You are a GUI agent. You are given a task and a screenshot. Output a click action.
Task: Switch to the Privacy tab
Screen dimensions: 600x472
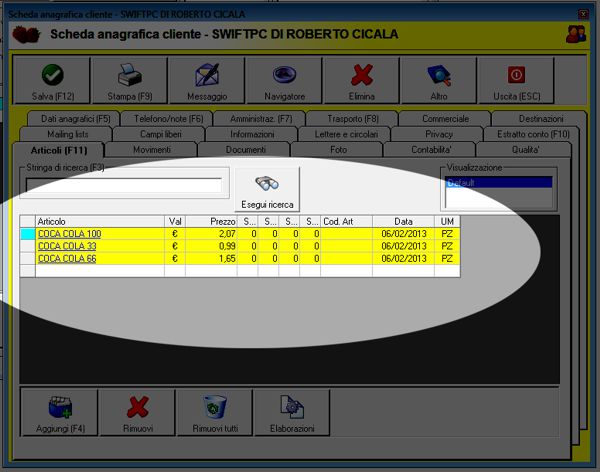tap(439, 134)
